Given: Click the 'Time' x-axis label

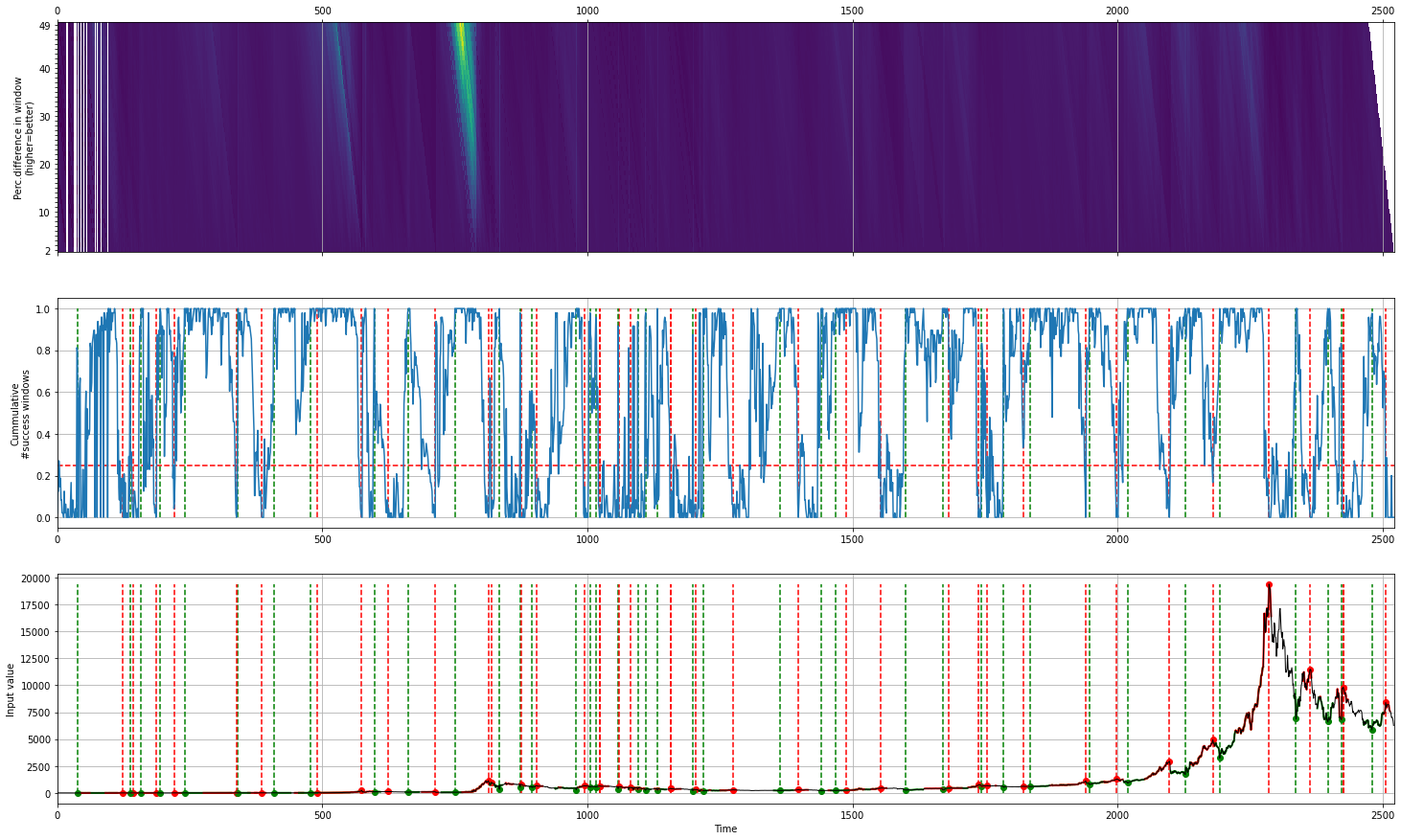Looking at the screenshot, I should 725,829.
